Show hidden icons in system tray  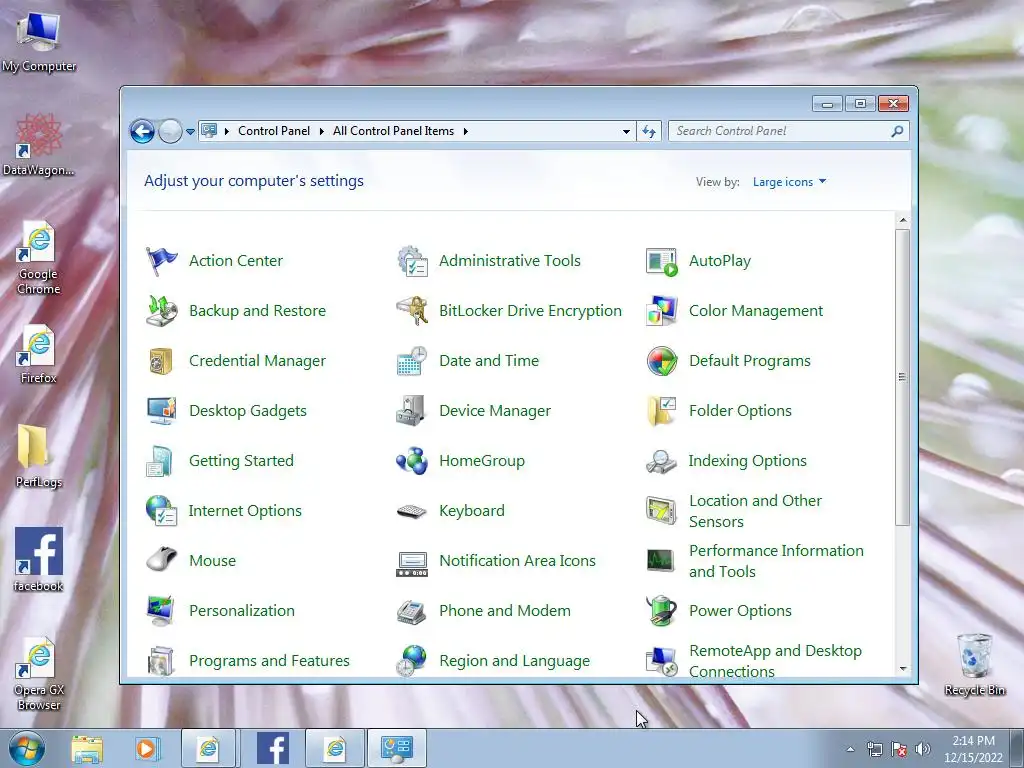point(850,749)
